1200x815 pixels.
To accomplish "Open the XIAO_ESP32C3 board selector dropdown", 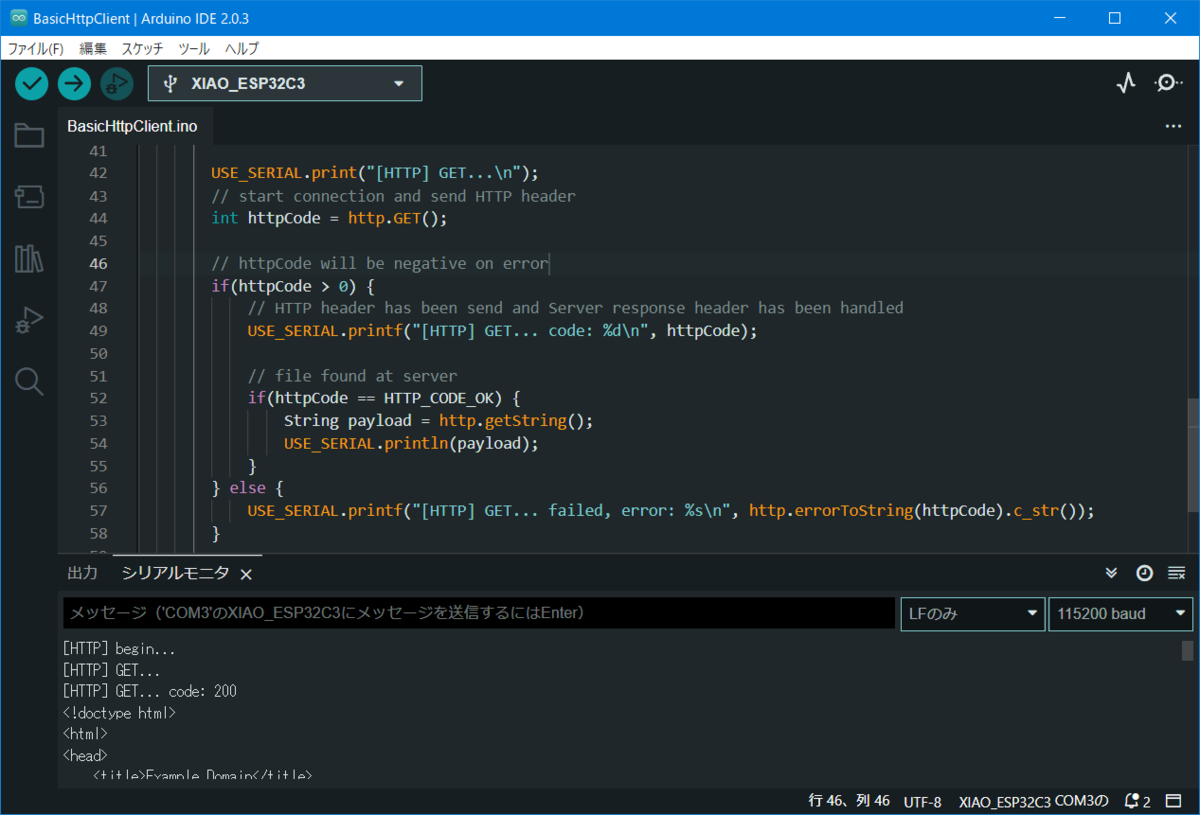I will tap(285, 83).
